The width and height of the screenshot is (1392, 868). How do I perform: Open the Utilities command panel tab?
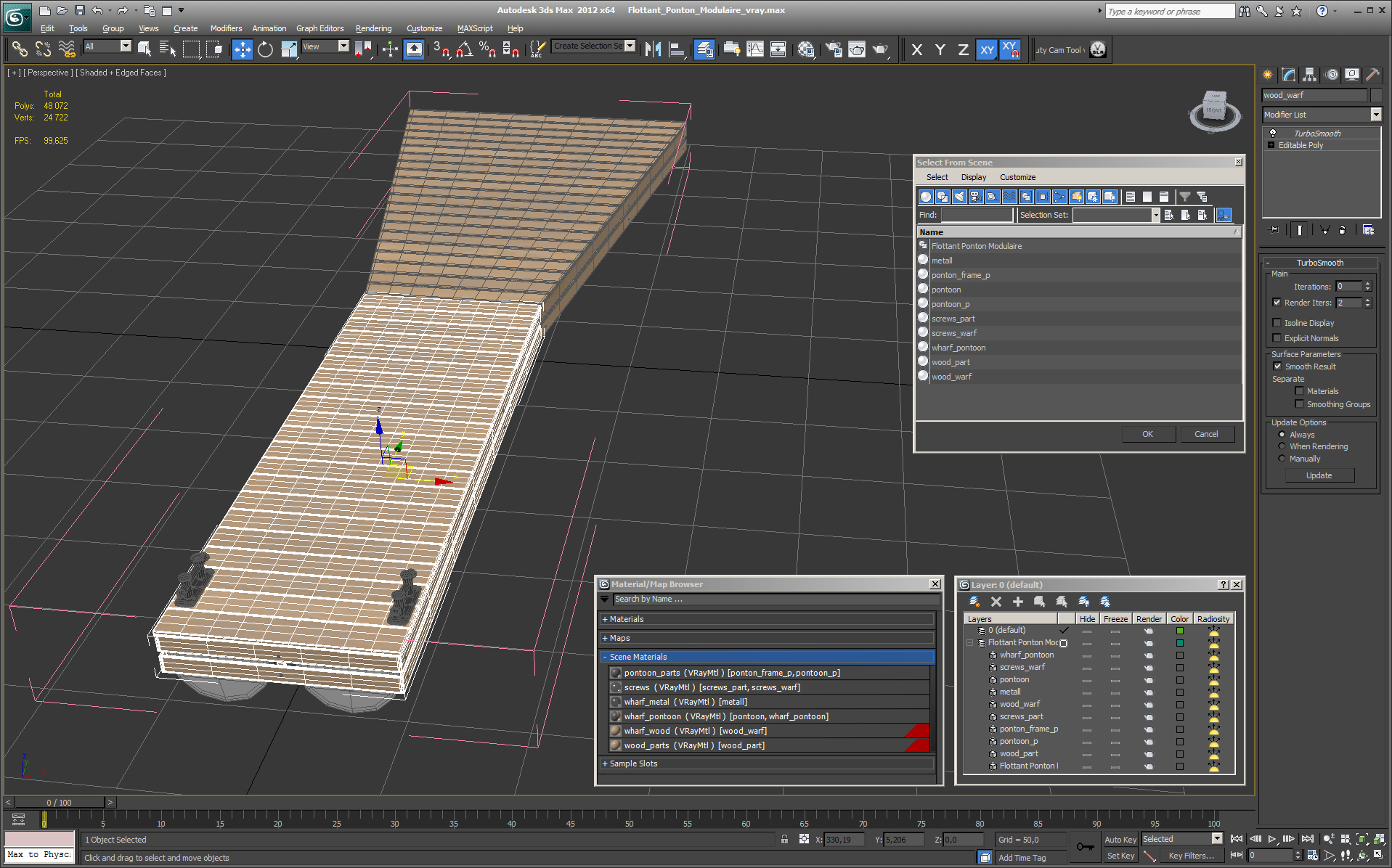pyautogui.click(x=1372, y=74)
